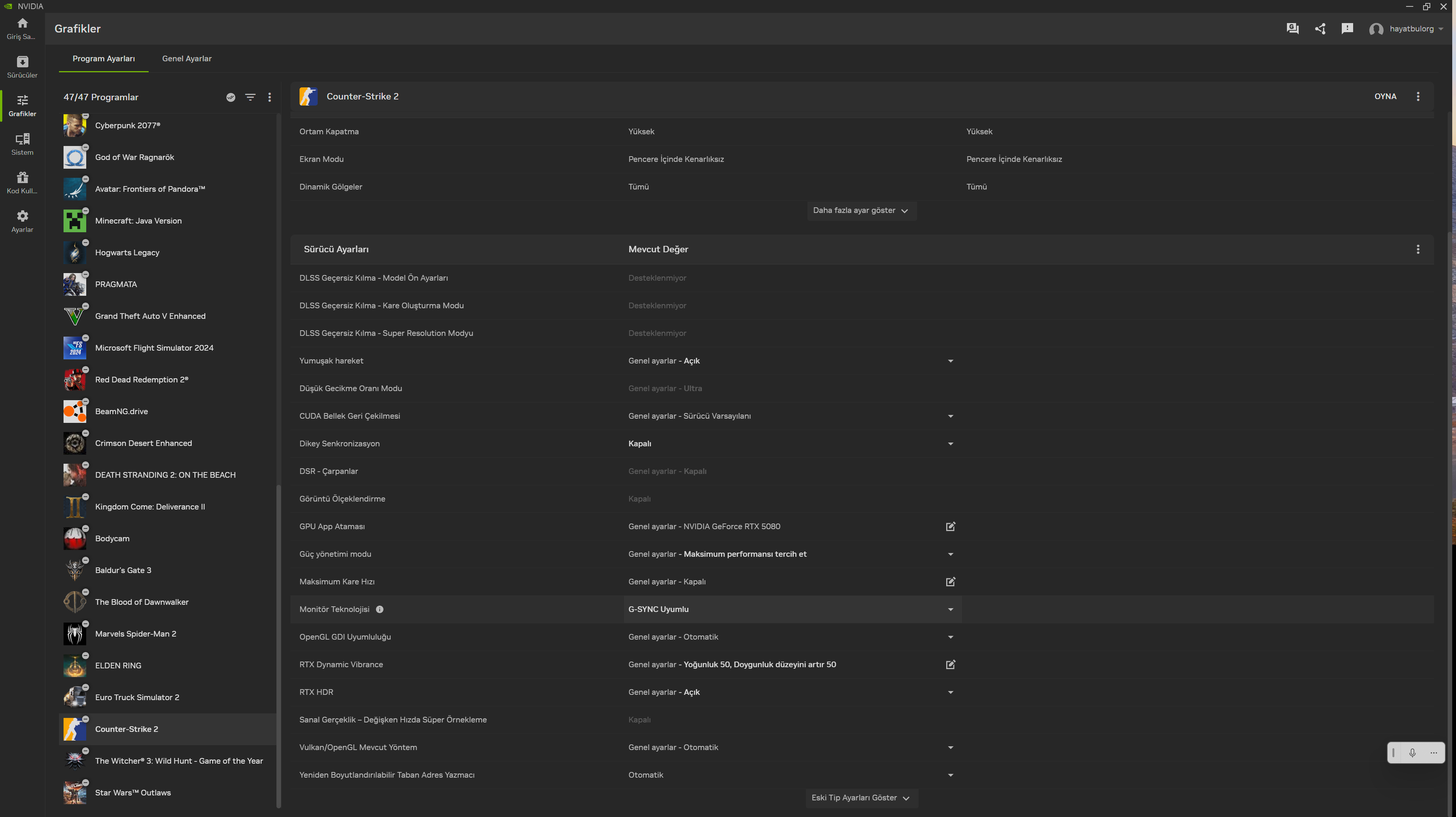Switch to Genel Ayarlar tab
This screenshot has width=1456, height=817.
tap(187, 59)
